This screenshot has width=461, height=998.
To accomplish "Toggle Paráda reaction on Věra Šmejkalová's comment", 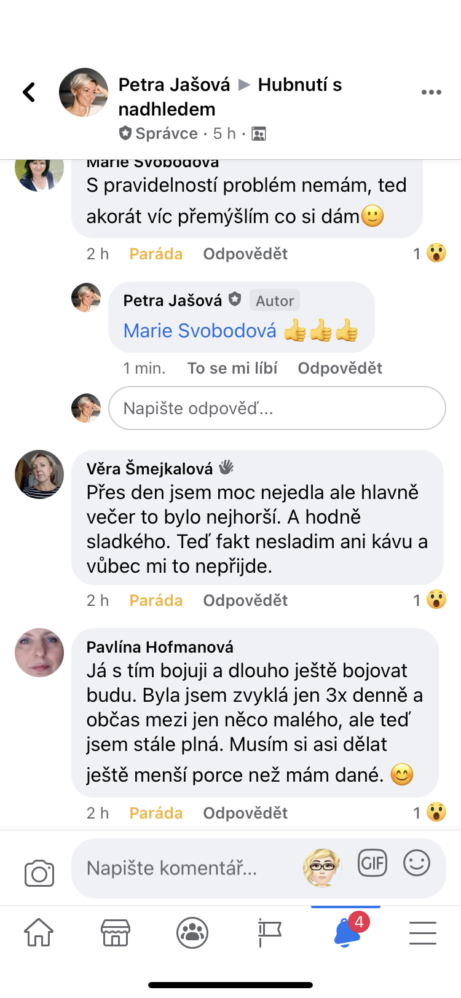I will tap(156, 600).
